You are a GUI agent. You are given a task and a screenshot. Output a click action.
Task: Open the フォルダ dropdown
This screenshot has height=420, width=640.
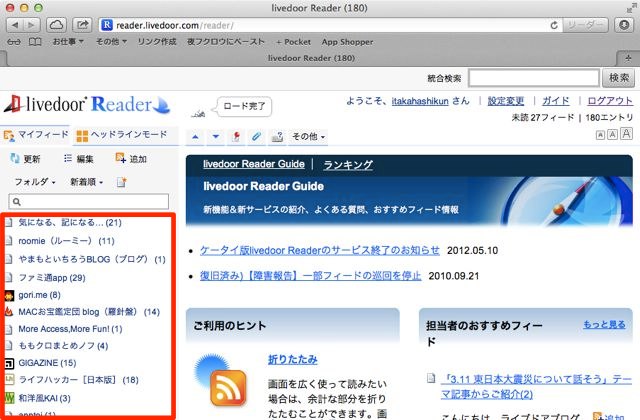point(35,182)
